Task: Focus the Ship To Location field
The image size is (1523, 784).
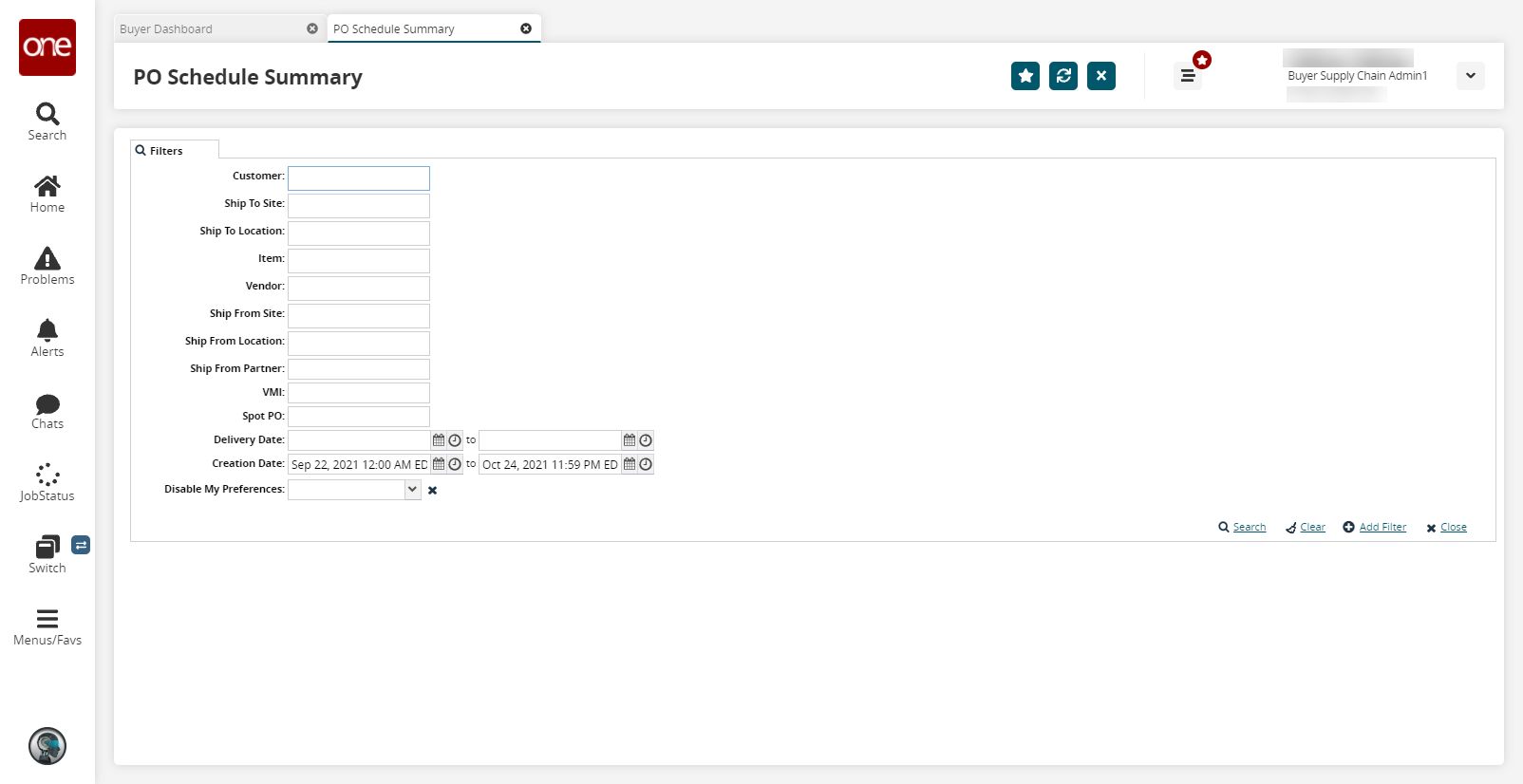Action: click(359, 233)
